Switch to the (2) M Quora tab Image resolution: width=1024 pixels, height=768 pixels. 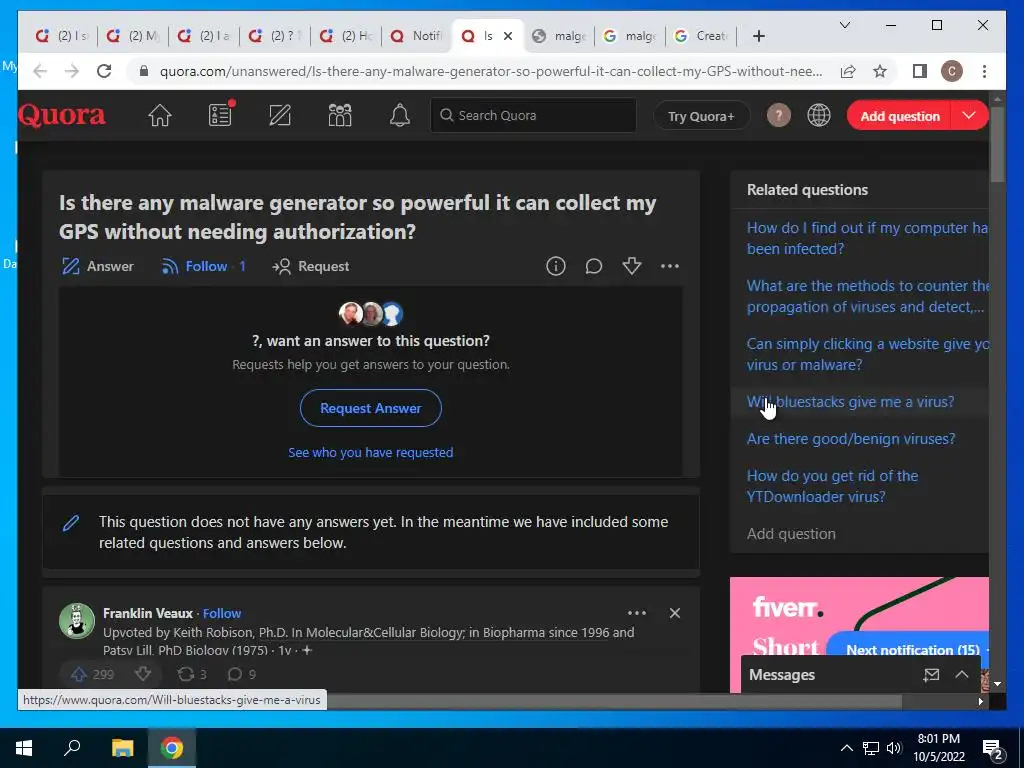tap(133, 36)
